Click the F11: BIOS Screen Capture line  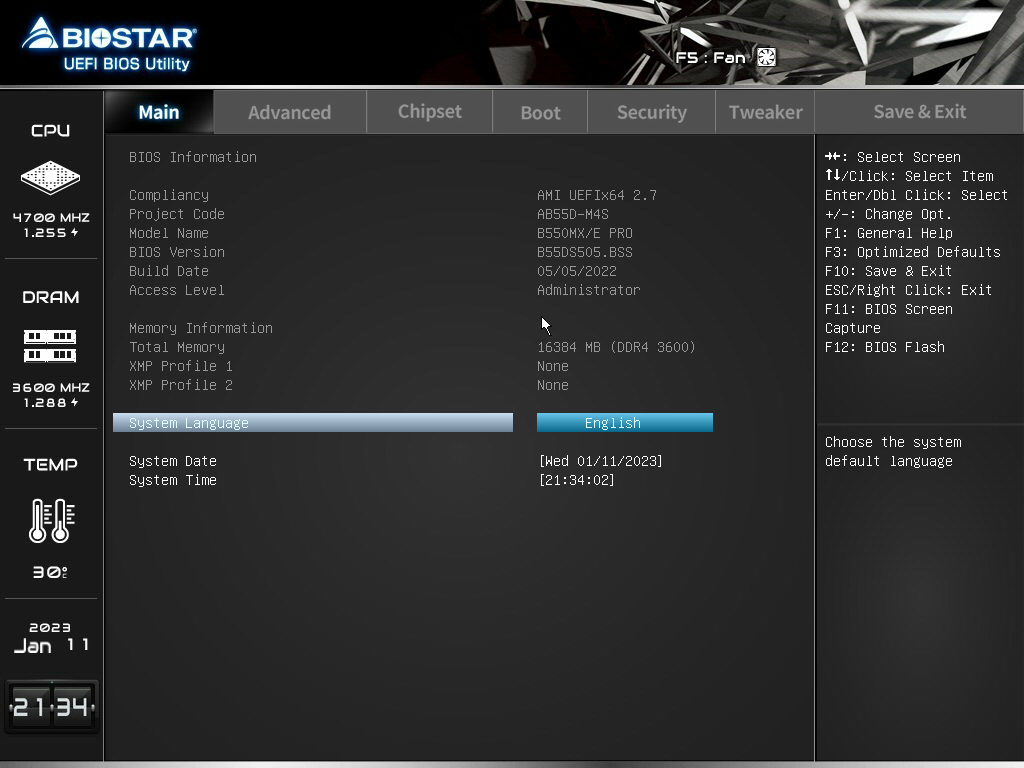(x=888, y=319)
